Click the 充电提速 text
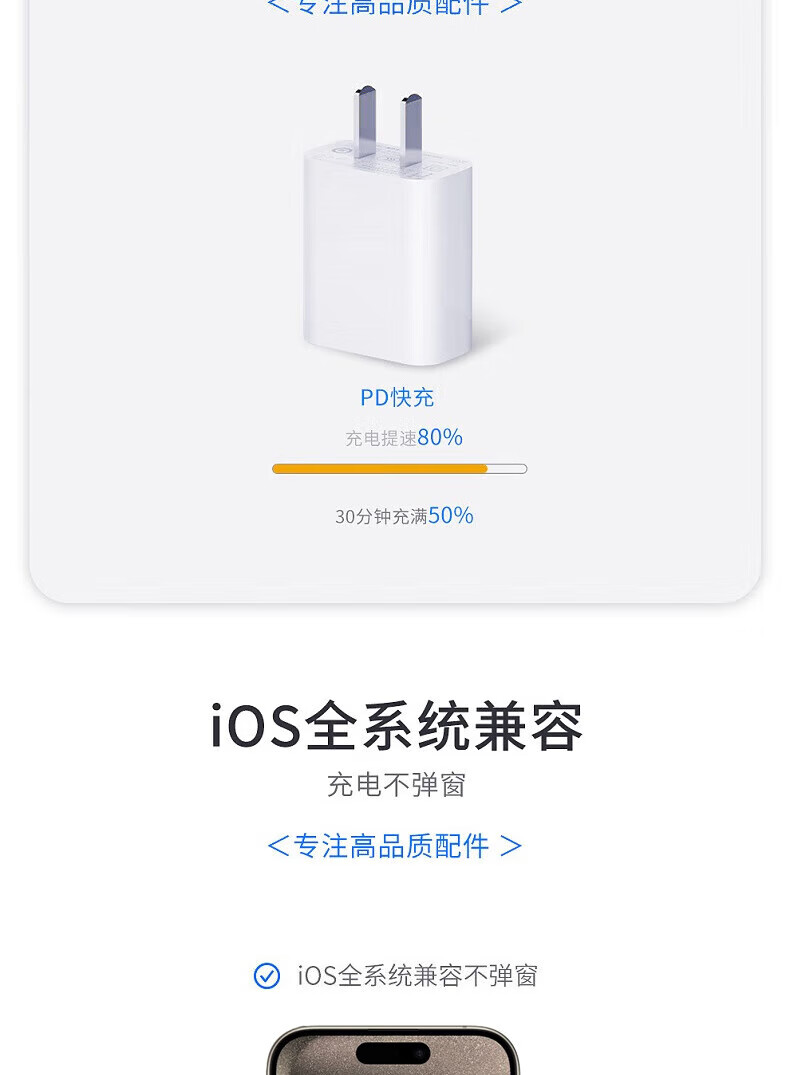The height and width of the screenshot is (1075, 790). (x=381, y=438)
